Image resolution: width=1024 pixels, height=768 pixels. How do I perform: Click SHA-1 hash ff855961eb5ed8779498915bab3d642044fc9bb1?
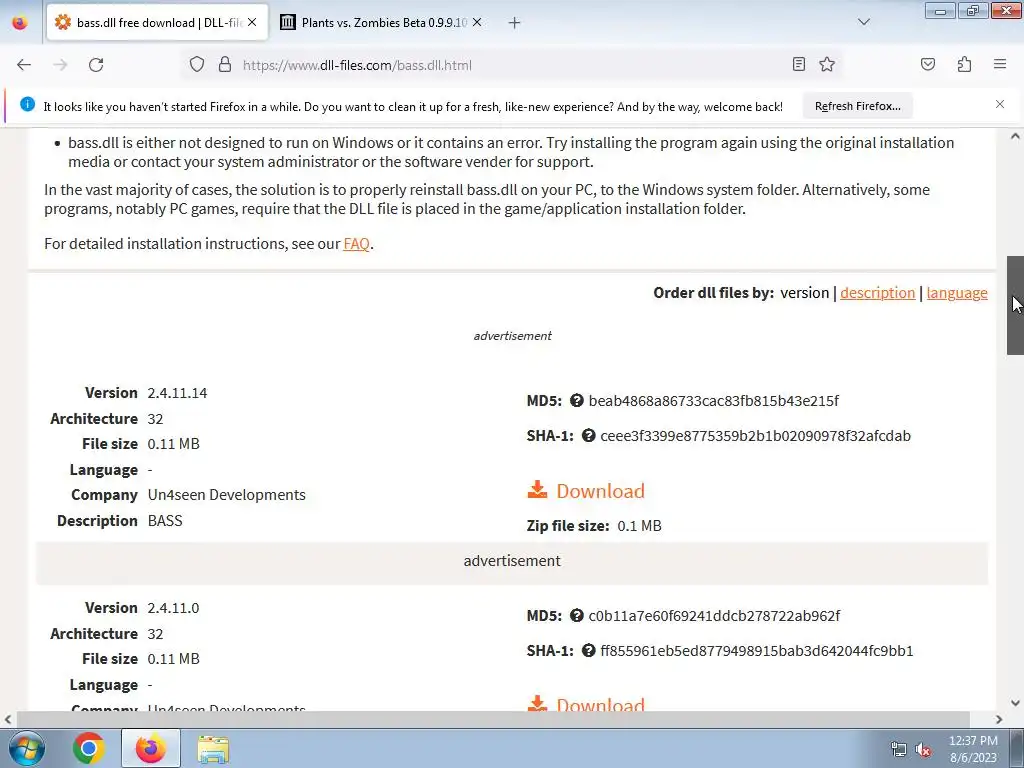click(757, 650)
